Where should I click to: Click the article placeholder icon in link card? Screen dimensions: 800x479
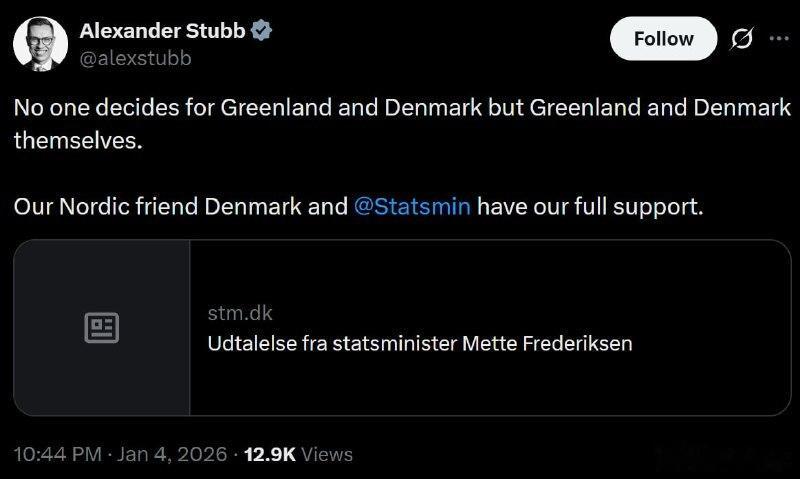[x=102, y=327]
